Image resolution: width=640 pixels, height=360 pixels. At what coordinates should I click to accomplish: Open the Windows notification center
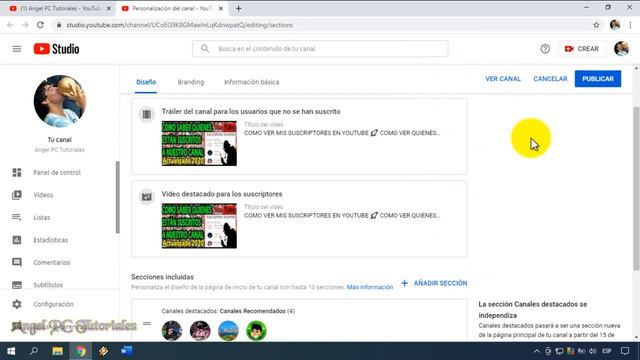coord(625,351)
